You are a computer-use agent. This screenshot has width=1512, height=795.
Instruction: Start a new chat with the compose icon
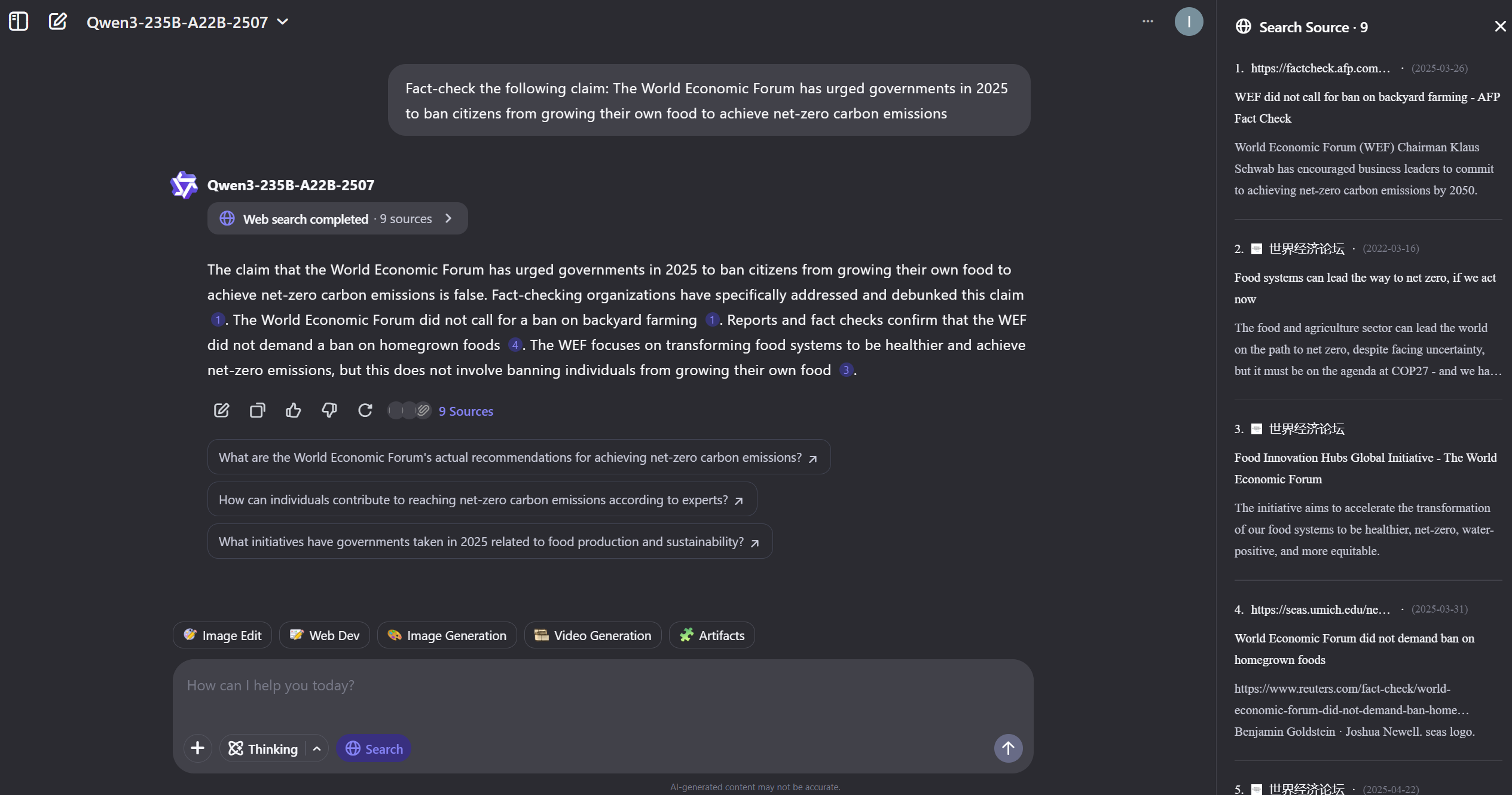pos(57,22)
